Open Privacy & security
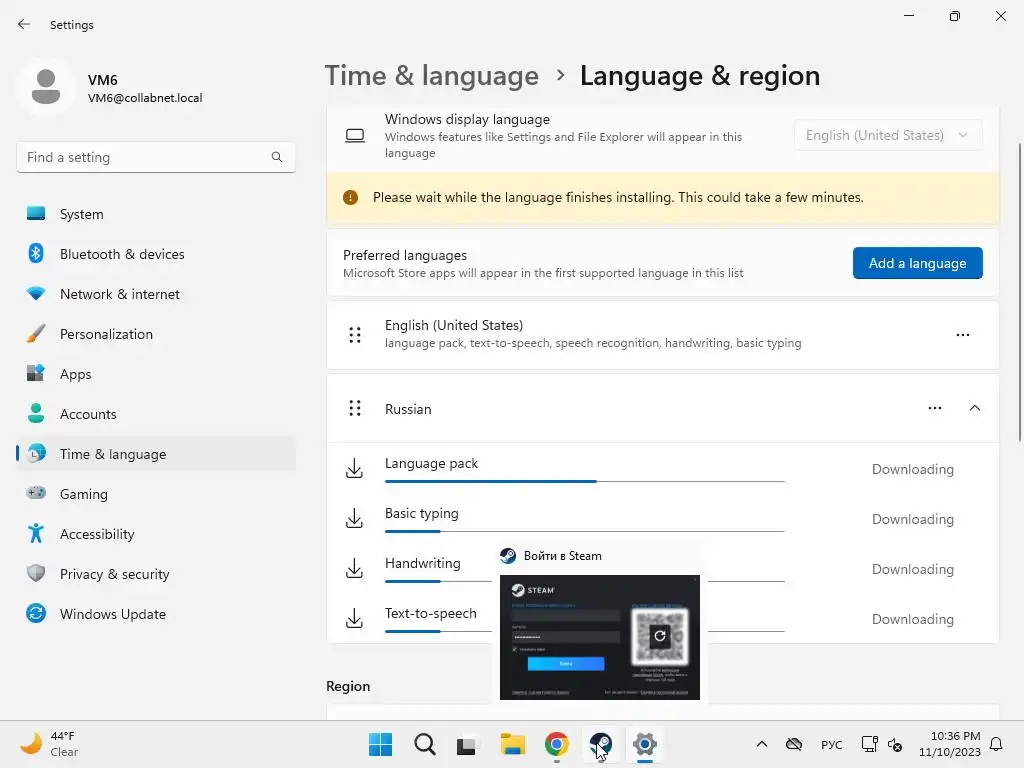The height and width of the screenshot is (768, 1024). [x=156, y=574]
